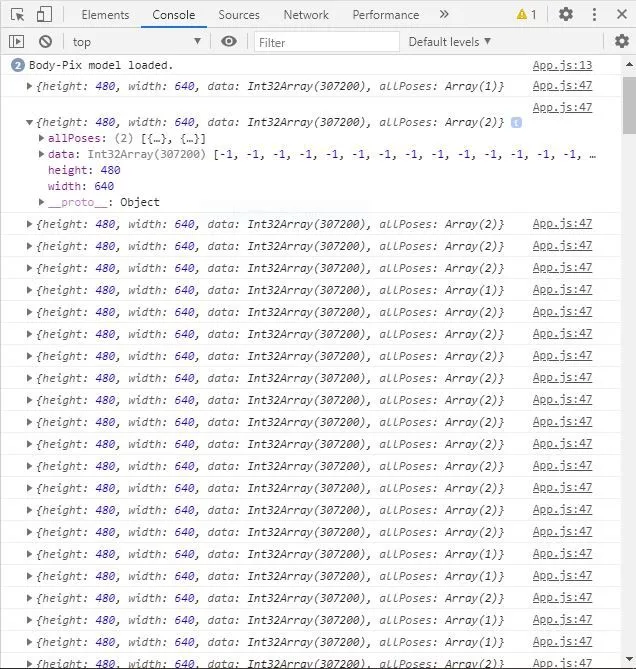Expand the data Int32Array property

coord(41,154)
